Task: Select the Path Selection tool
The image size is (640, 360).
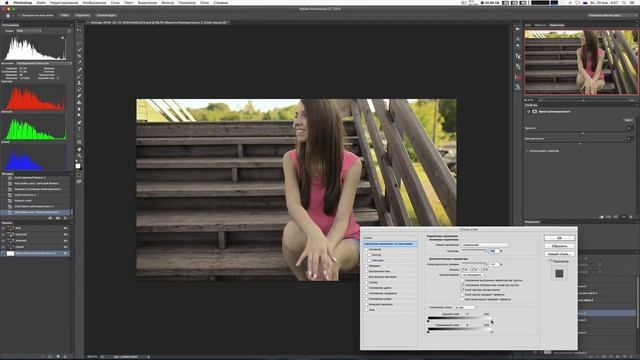Action: point(79,136)
